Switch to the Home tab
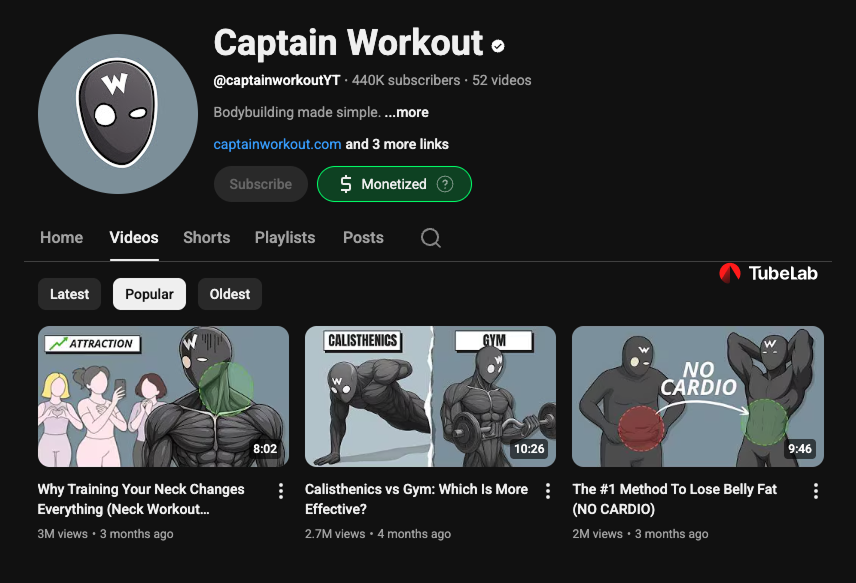 coord(62,237)
